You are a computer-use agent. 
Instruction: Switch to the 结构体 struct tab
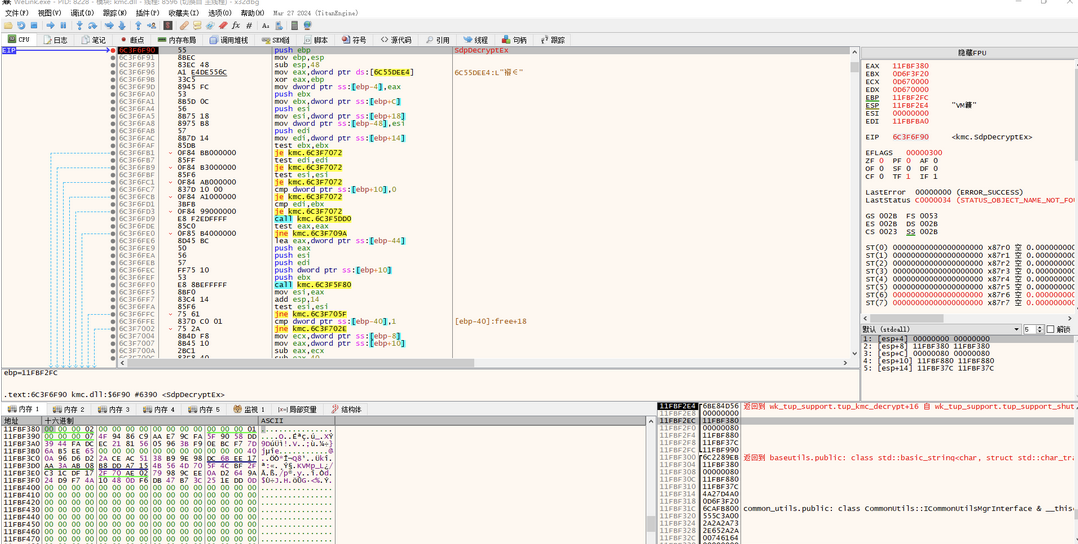[x=346, y=409]
